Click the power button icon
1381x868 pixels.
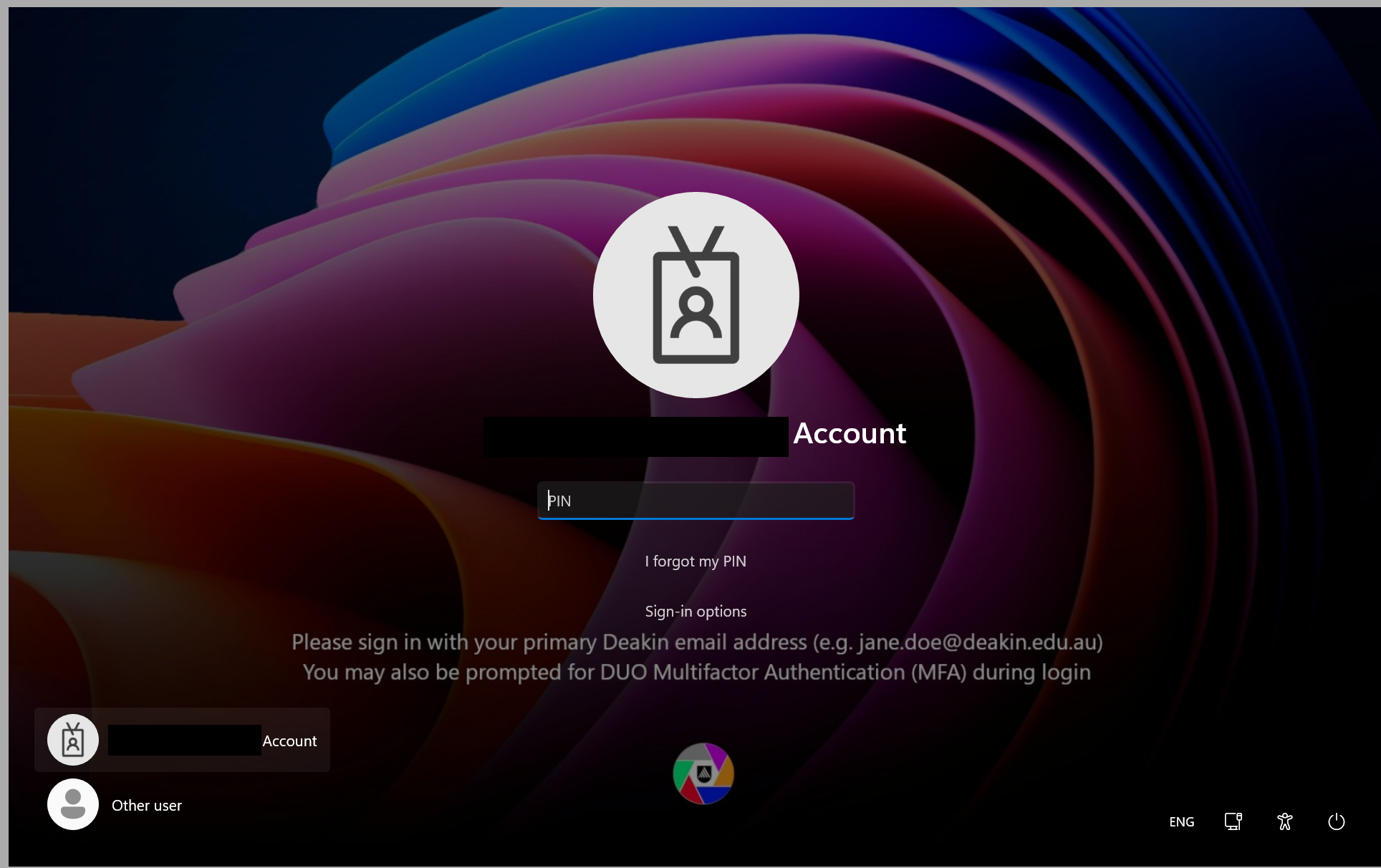(1336, 821)
